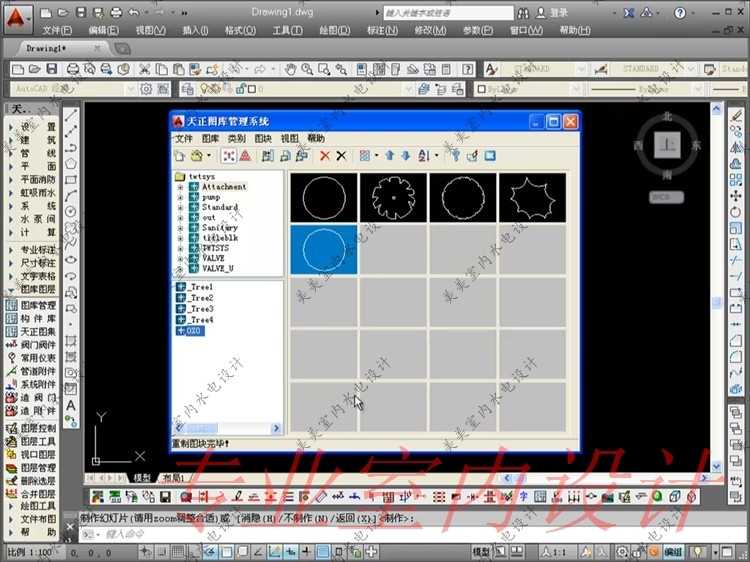
Task: Click the up arrow icon in library toolbar
Action: (x=389, y=155)
